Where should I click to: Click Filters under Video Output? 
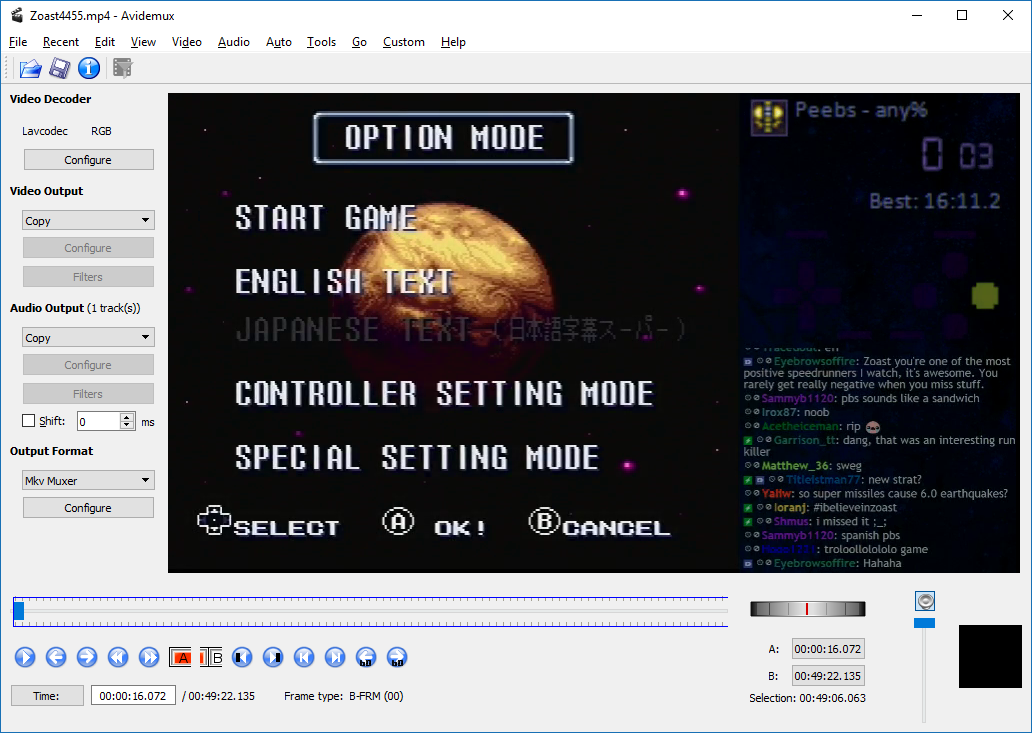[88, 277]
